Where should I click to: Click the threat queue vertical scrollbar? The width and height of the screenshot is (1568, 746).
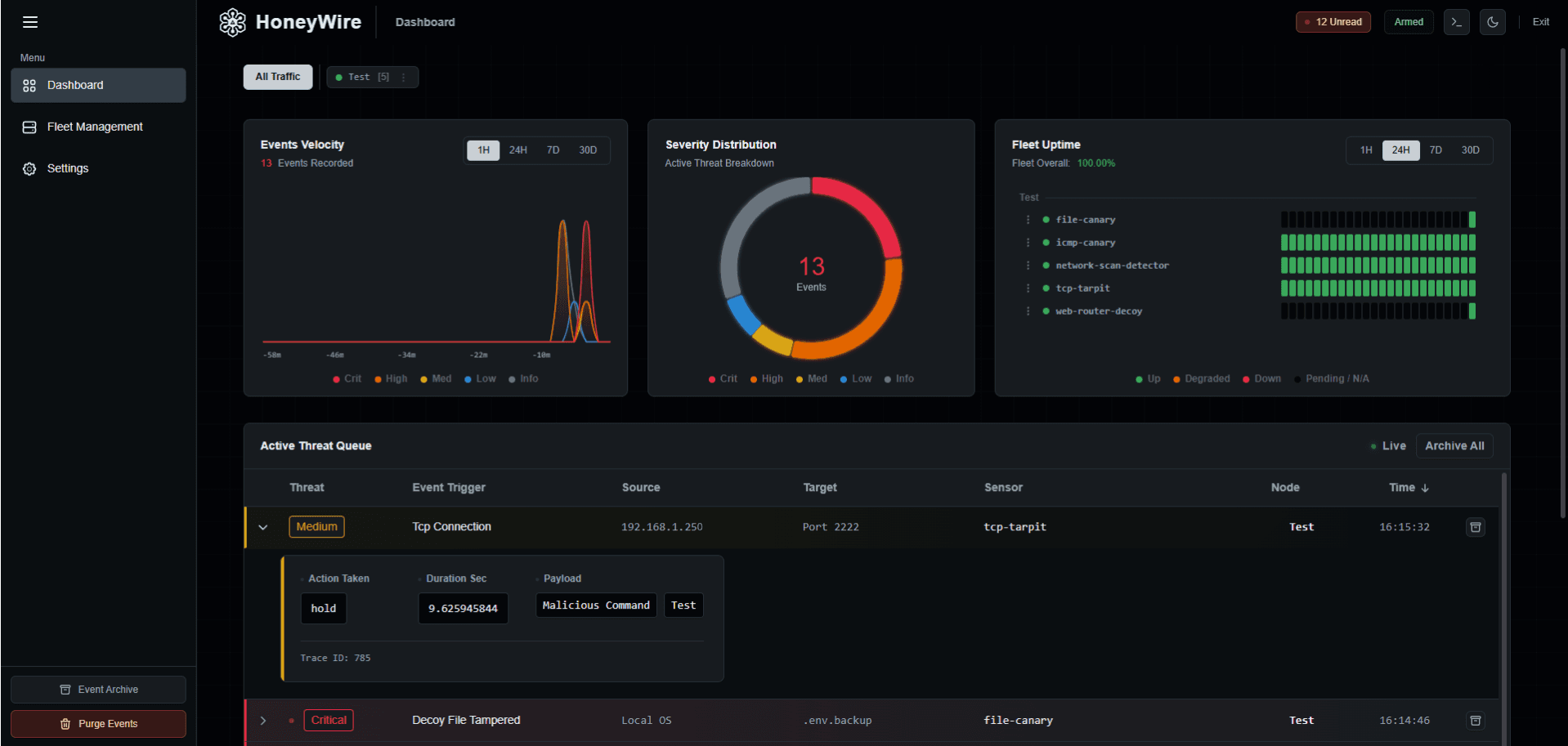[1503, 609]
